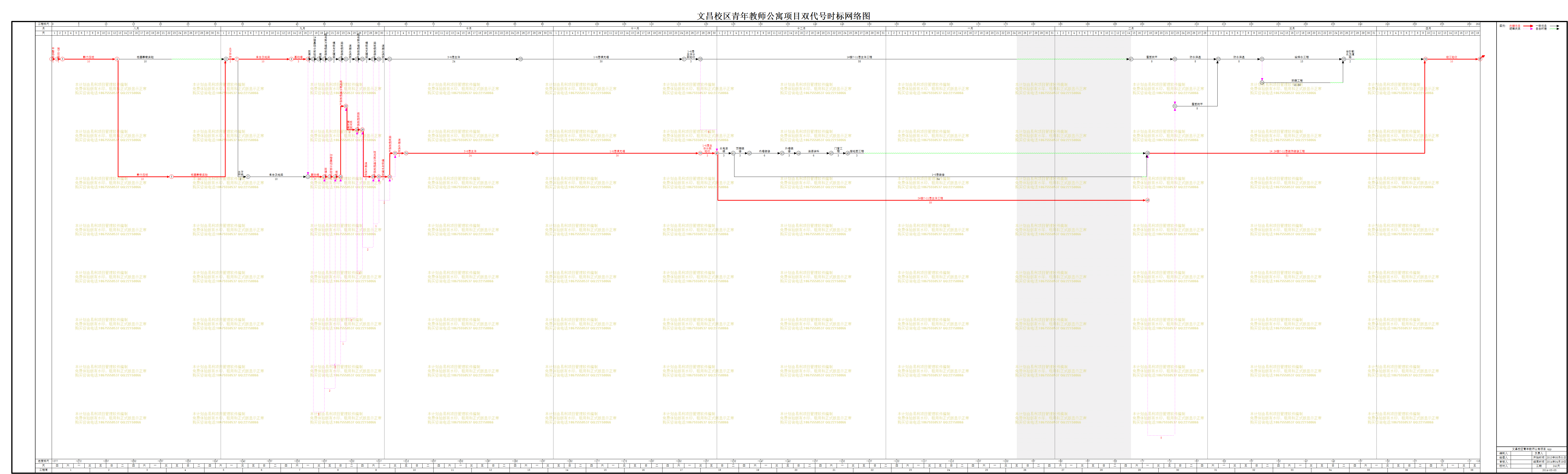Click the red 2#楼7~11层主体工程 task label

[930, 198]
